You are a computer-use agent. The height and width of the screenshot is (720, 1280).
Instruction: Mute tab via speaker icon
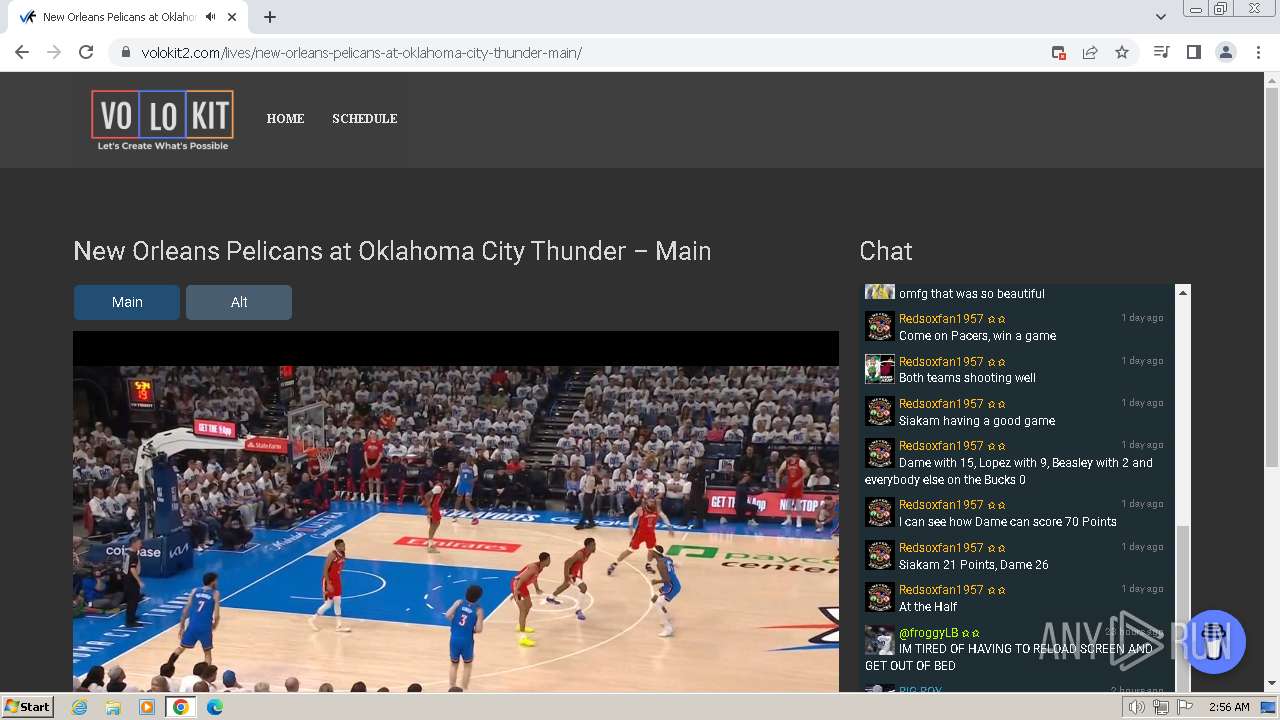210,17
